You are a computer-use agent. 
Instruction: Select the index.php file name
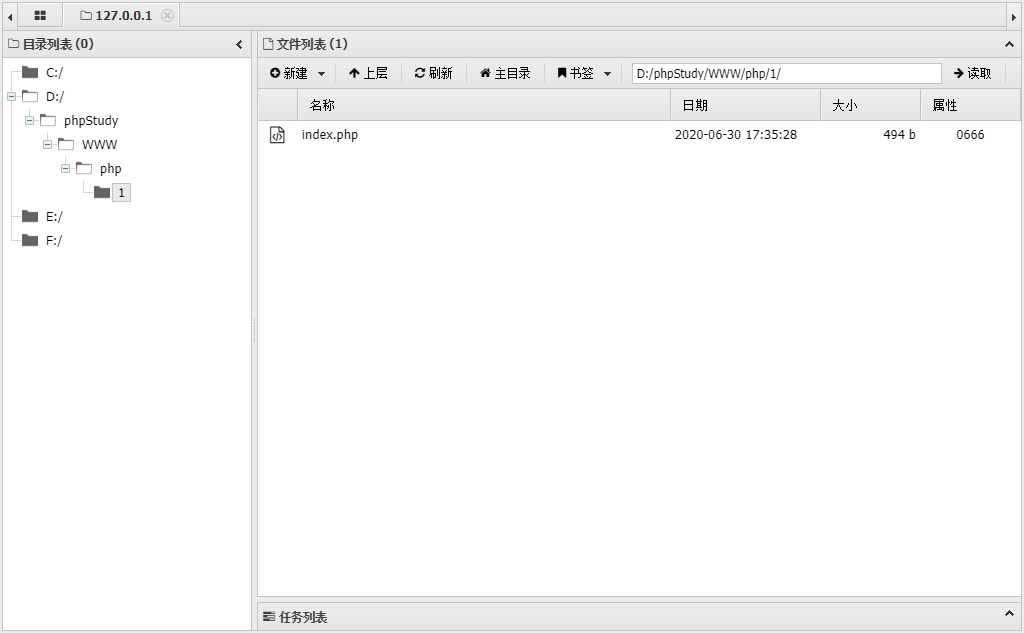[x=330, y=135]
